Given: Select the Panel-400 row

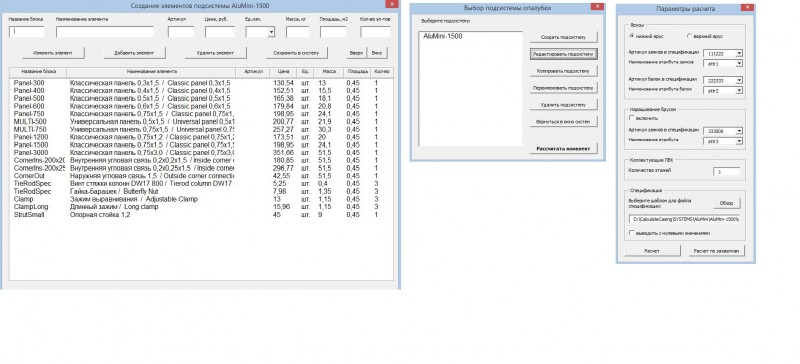Looking at the screenshot, I should [x=202, y=90].
